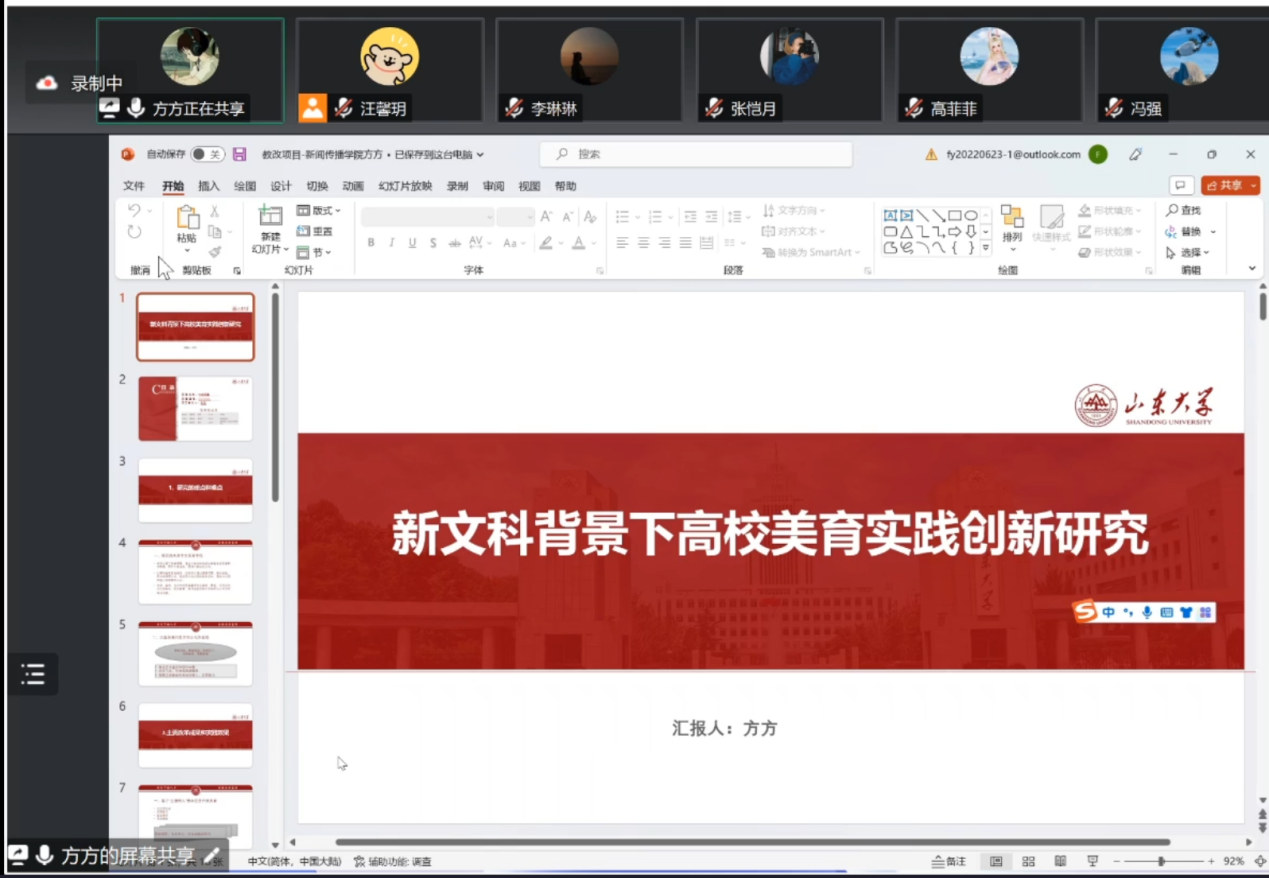This screenshot has width=1269, height=878.
Task: Expand the Section (节) dropdown
Action: (315, 252)
